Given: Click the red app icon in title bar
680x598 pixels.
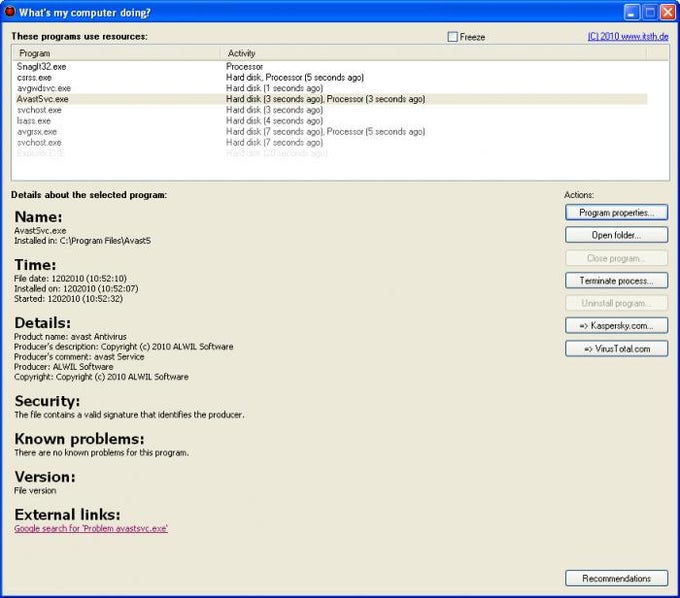Looking at the screenshot, I should click(9, 11).
